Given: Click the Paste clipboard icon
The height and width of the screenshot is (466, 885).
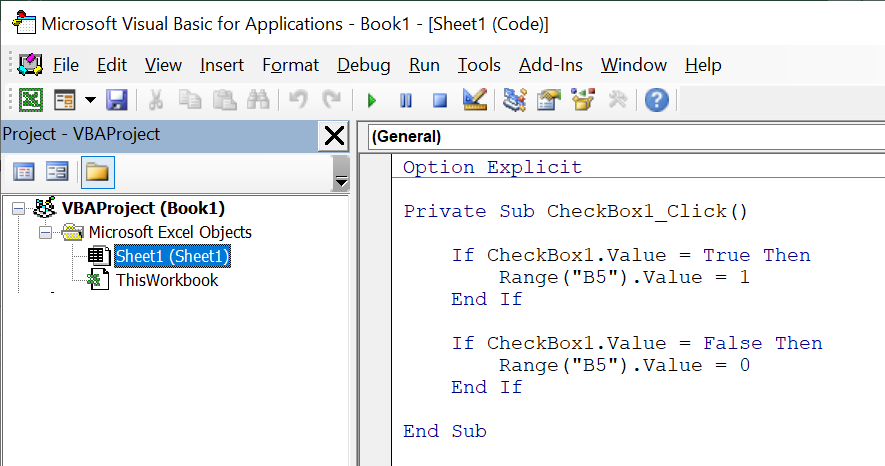Looking at the screenshot, I should point(225,100).
